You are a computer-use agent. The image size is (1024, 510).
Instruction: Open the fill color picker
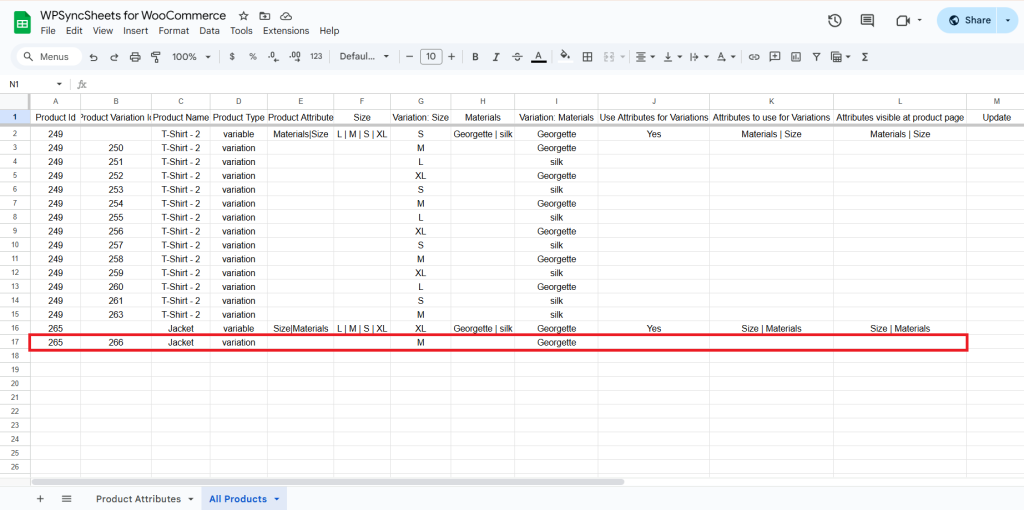[x=566, y=57]
